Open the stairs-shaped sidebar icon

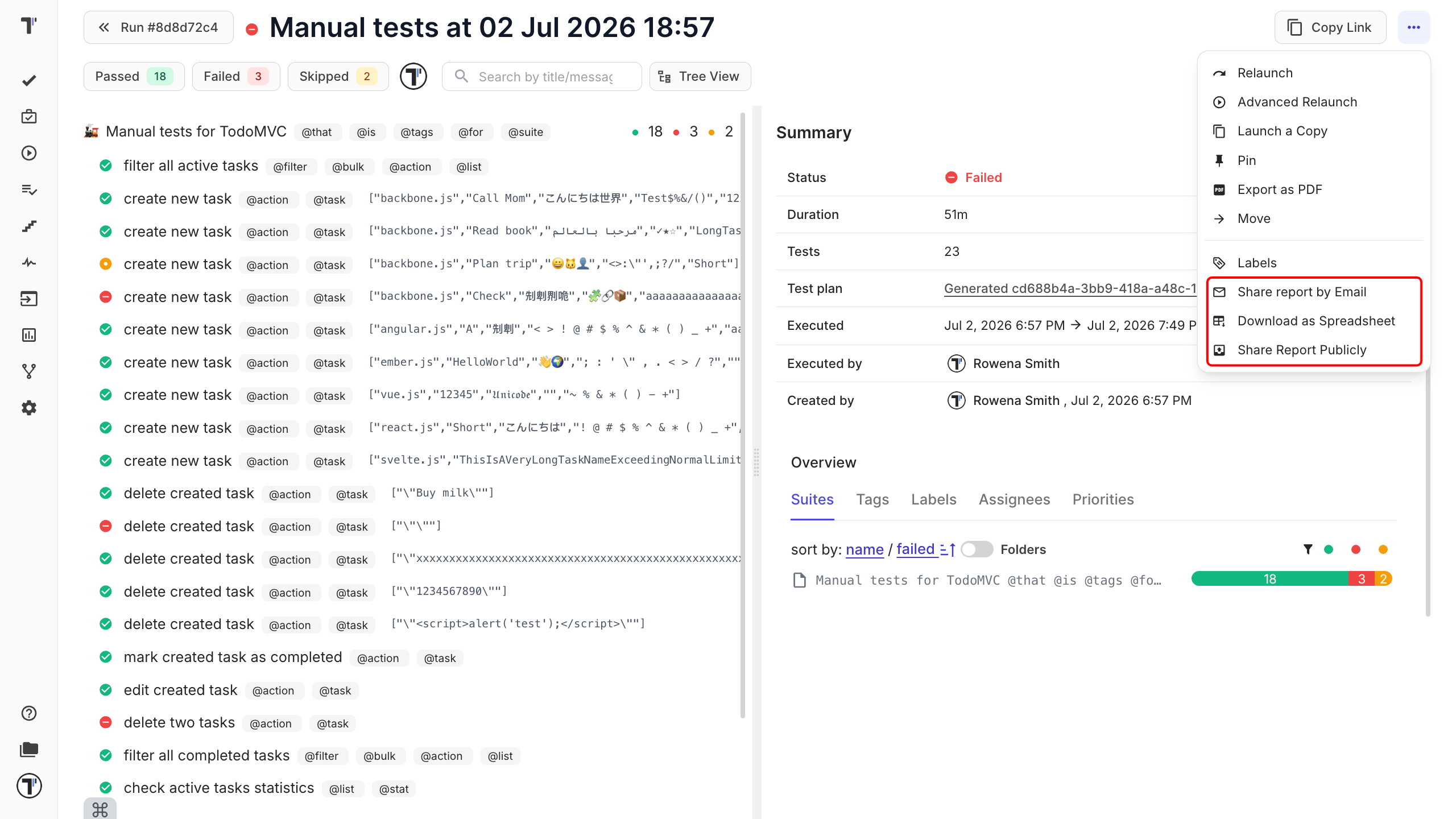29,226
